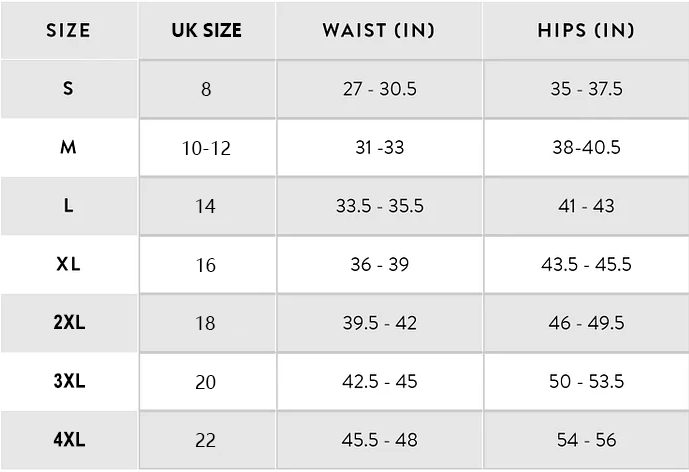689x472 pixels.
Task: Click the WAIST (IN) column header
Action: click(379, 30)
